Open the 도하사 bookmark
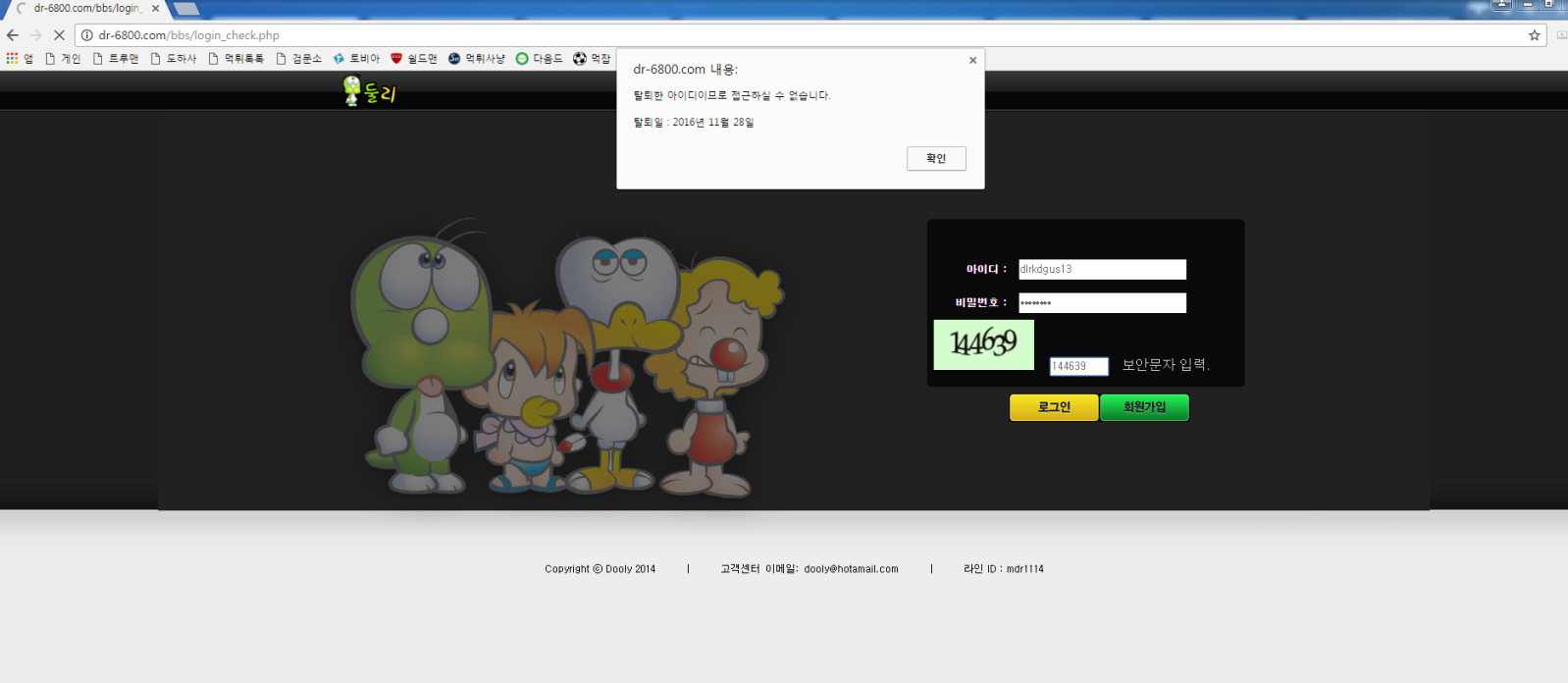The image size is (1568, 683). click(x=174, y=59)
